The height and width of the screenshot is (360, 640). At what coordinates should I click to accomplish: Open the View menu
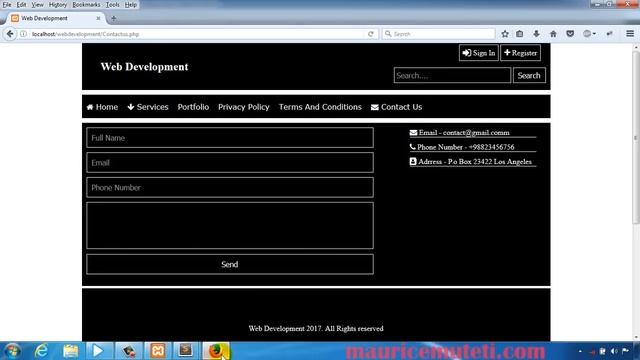(38, 4)
